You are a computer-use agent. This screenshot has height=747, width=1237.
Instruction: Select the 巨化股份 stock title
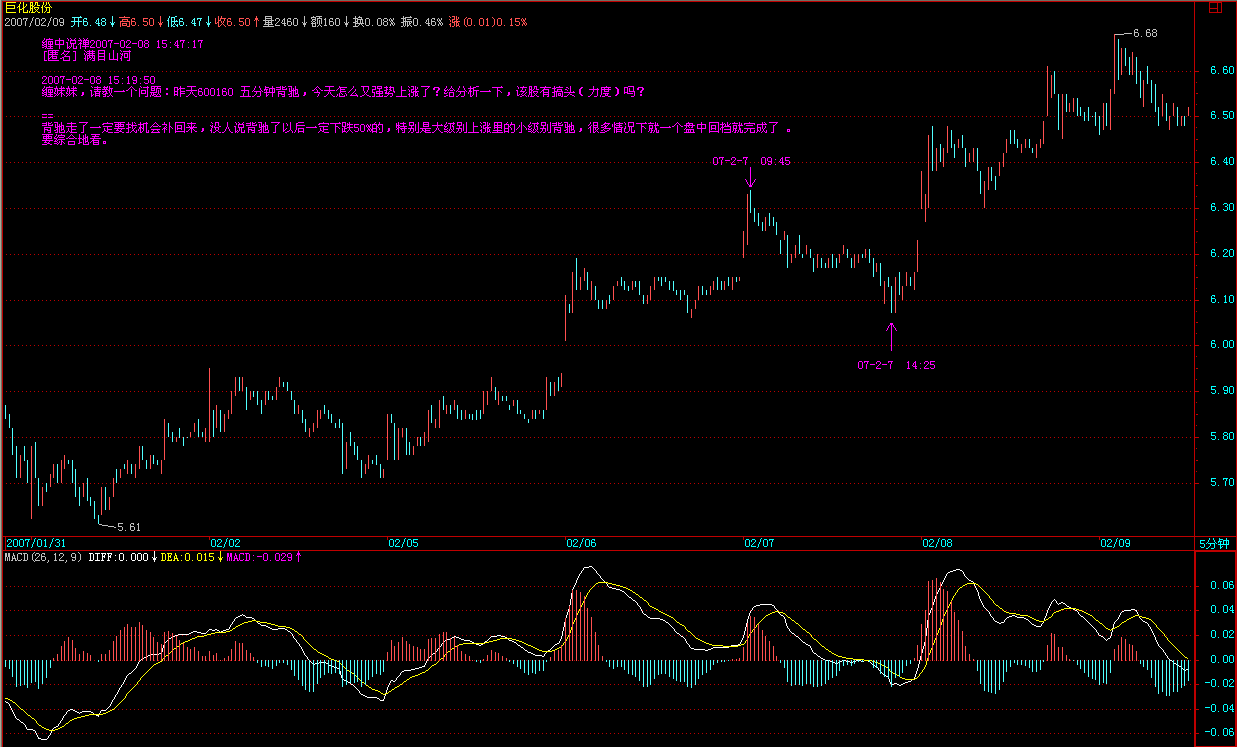[28, 7]
